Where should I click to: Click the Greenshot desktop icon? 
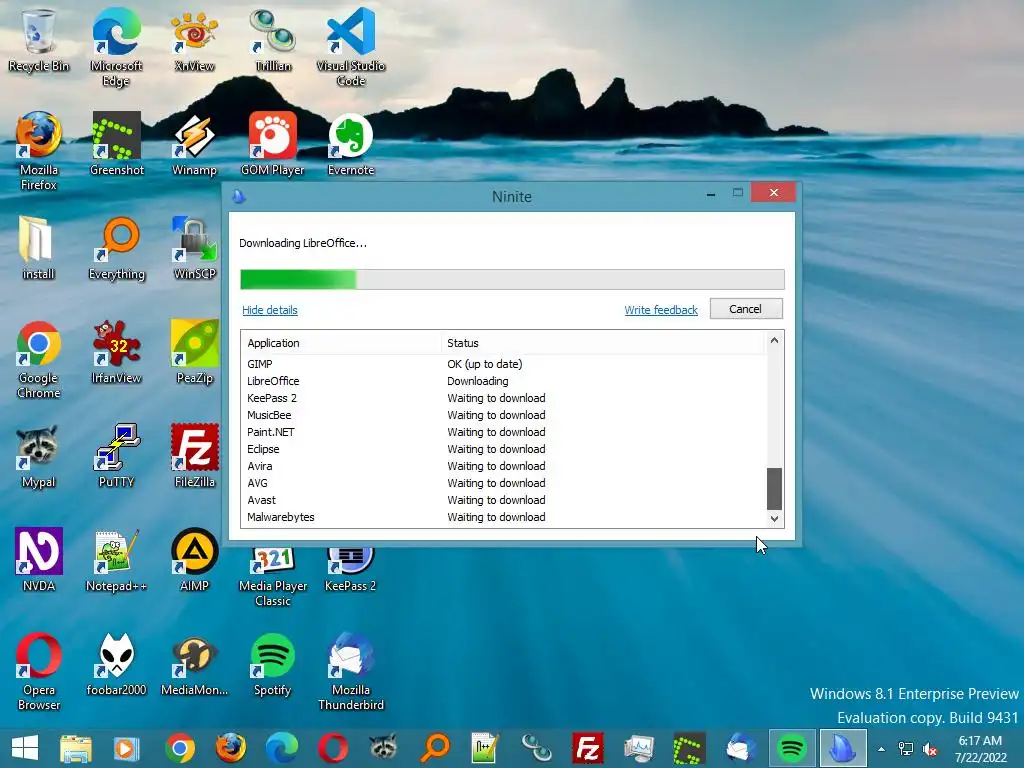[116, 144]
